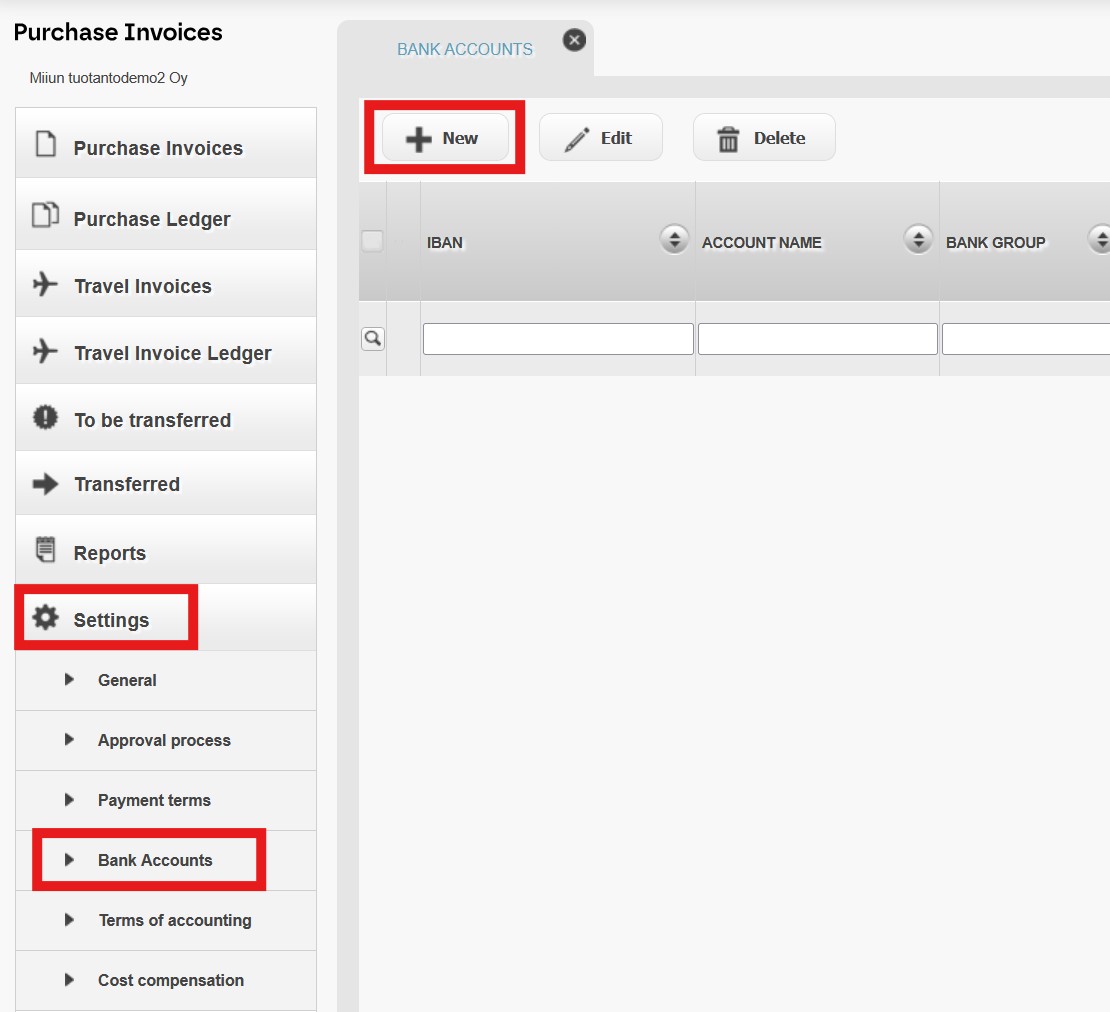Viewport: 1110px width, 1012px height.
Task: Switch to the BANK ACCOUNTS tab
Action: click(x=464, y=50)
